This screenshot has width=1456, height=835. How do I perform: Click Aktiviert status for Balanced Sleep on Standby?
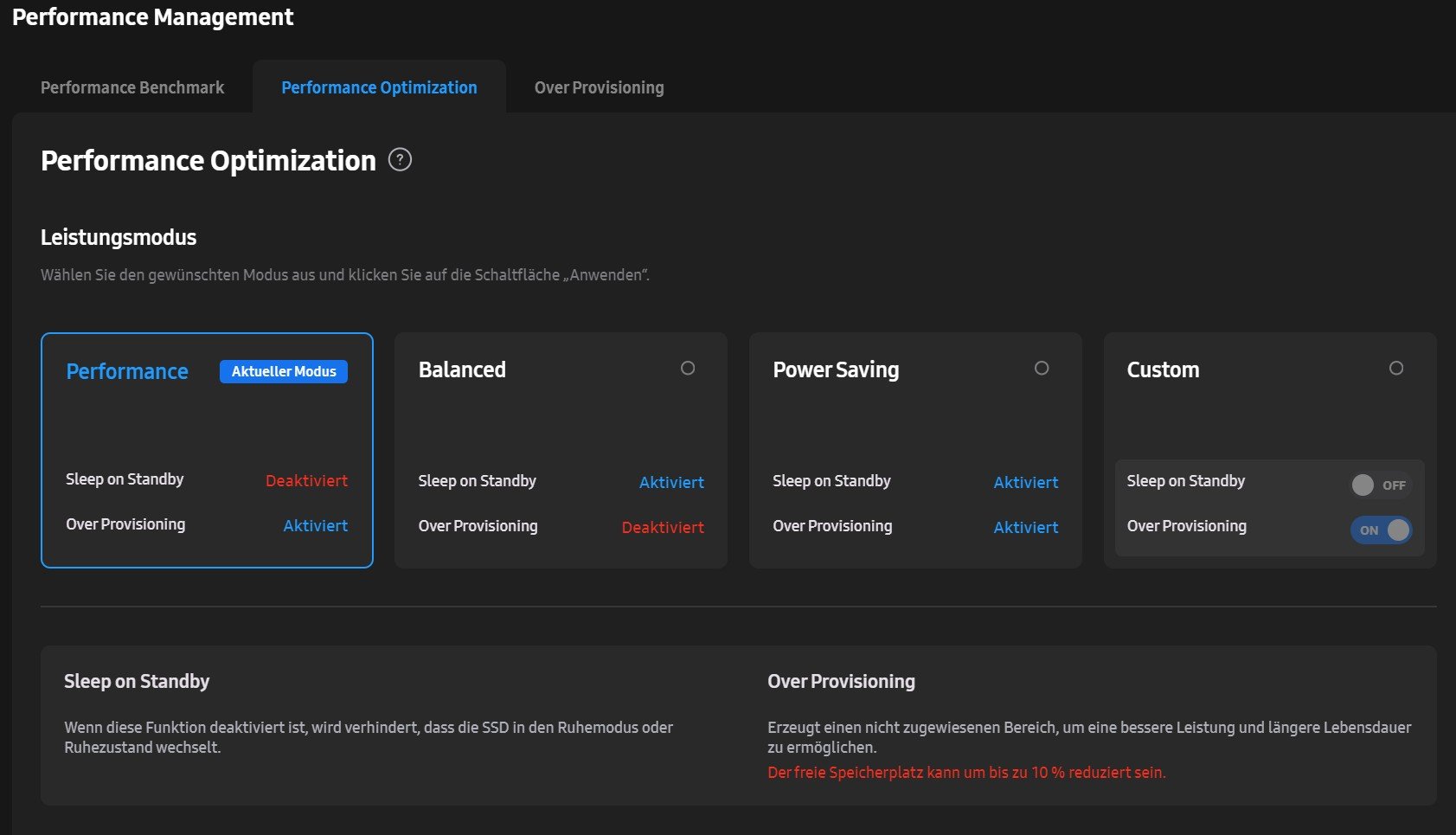[671, 483]
